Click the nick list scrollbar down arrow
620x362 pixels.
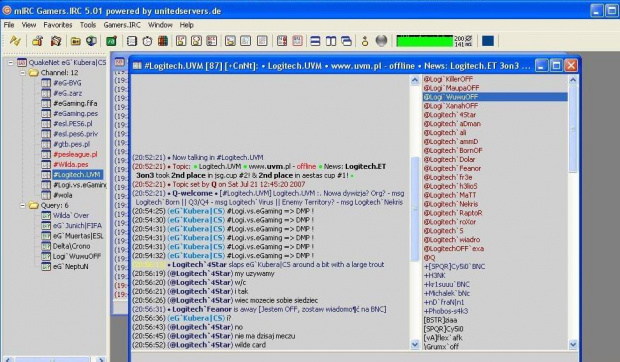click(x=573, y=345)
